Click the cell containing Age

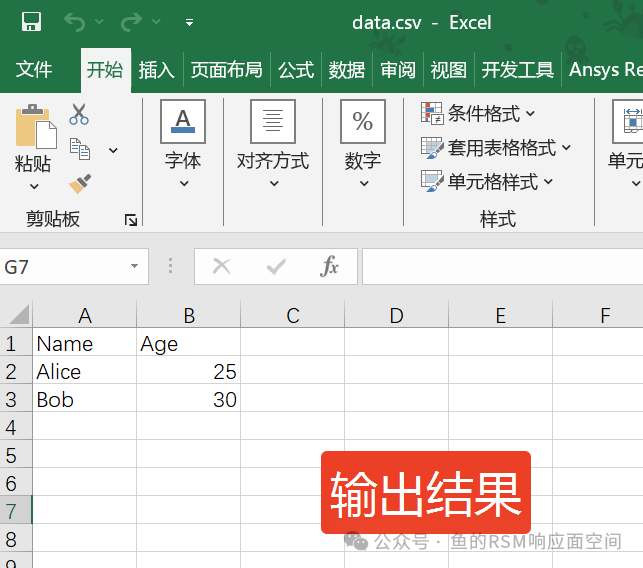pyautogui.click(x=189, y=343)
